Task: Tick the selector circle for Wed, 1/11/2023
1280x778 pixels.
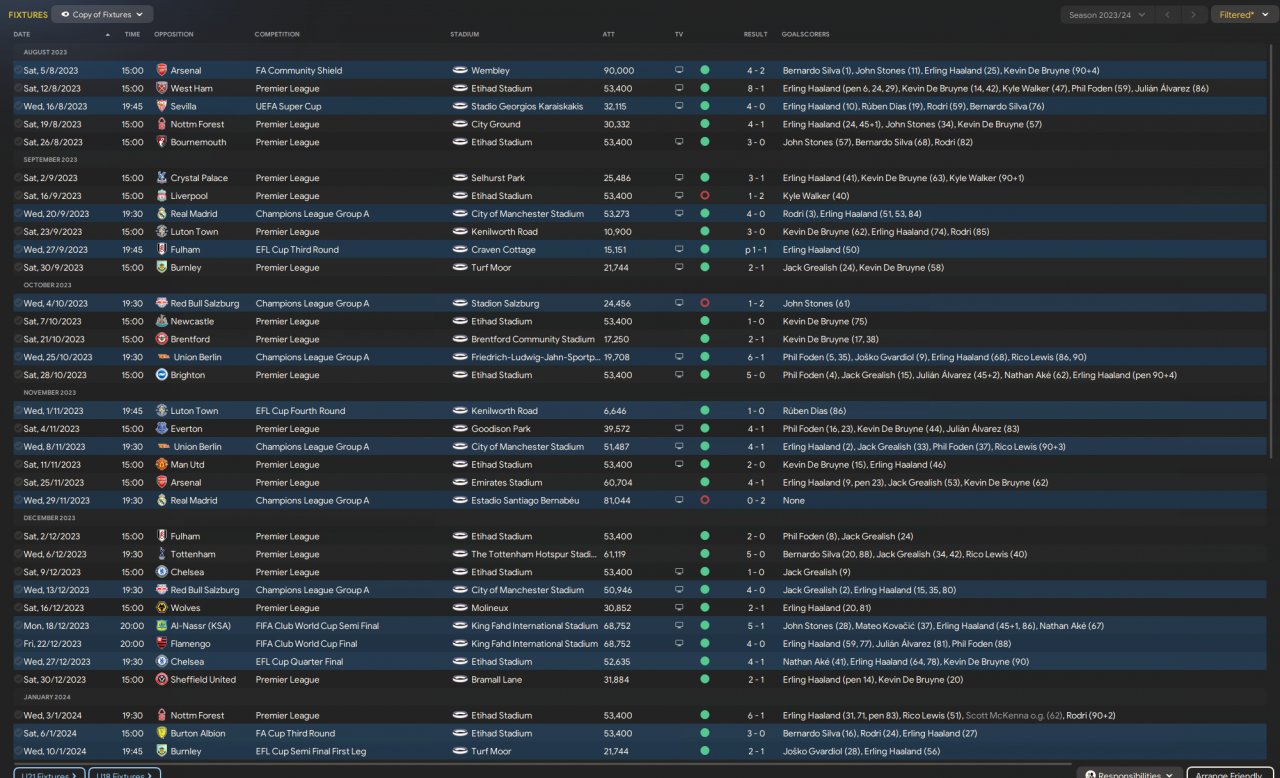Action: [x=18, y=411]
